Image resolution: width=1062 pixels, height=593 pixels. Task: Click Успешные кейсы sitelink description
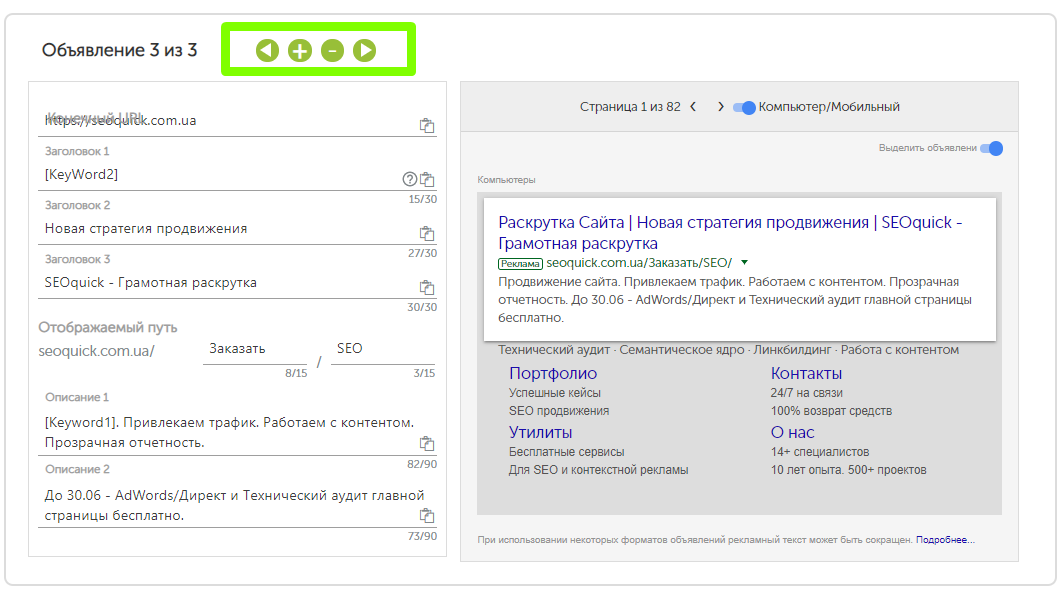pyautogui.click(x=555, y=393)
